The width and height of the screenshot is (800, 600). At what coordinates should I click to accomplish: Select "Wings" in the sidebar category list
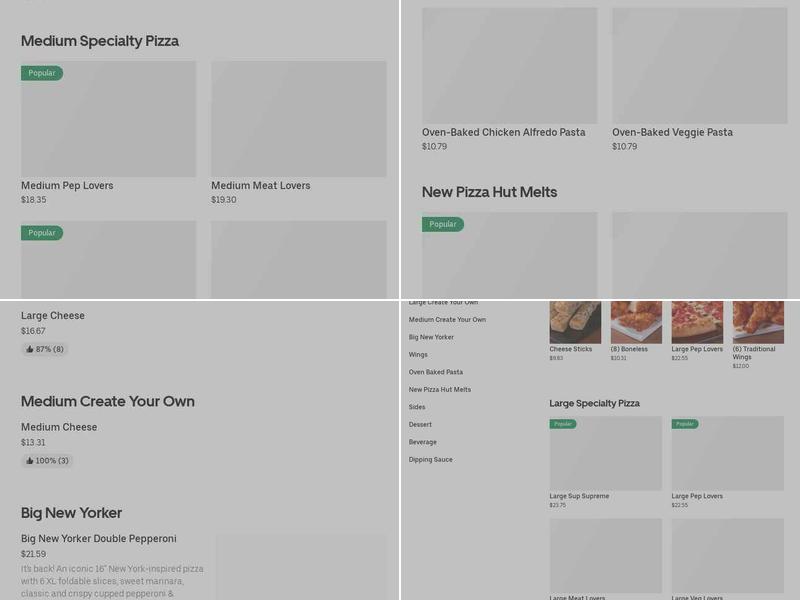tap(417, 354)
